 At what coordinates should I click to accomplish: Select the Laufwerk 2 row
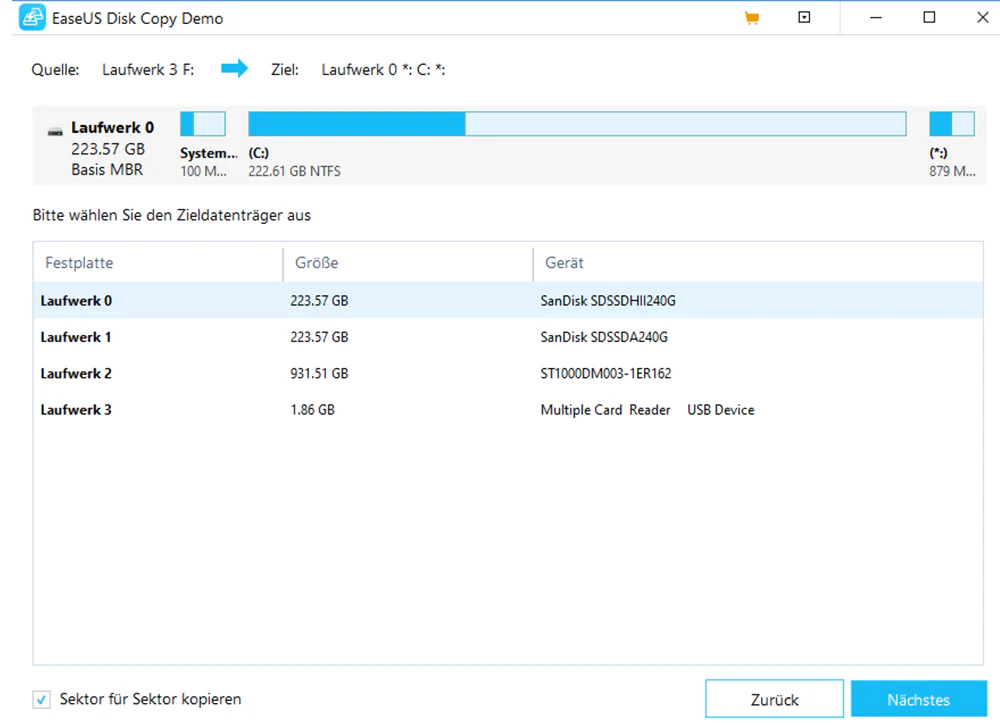click(508, 373)
